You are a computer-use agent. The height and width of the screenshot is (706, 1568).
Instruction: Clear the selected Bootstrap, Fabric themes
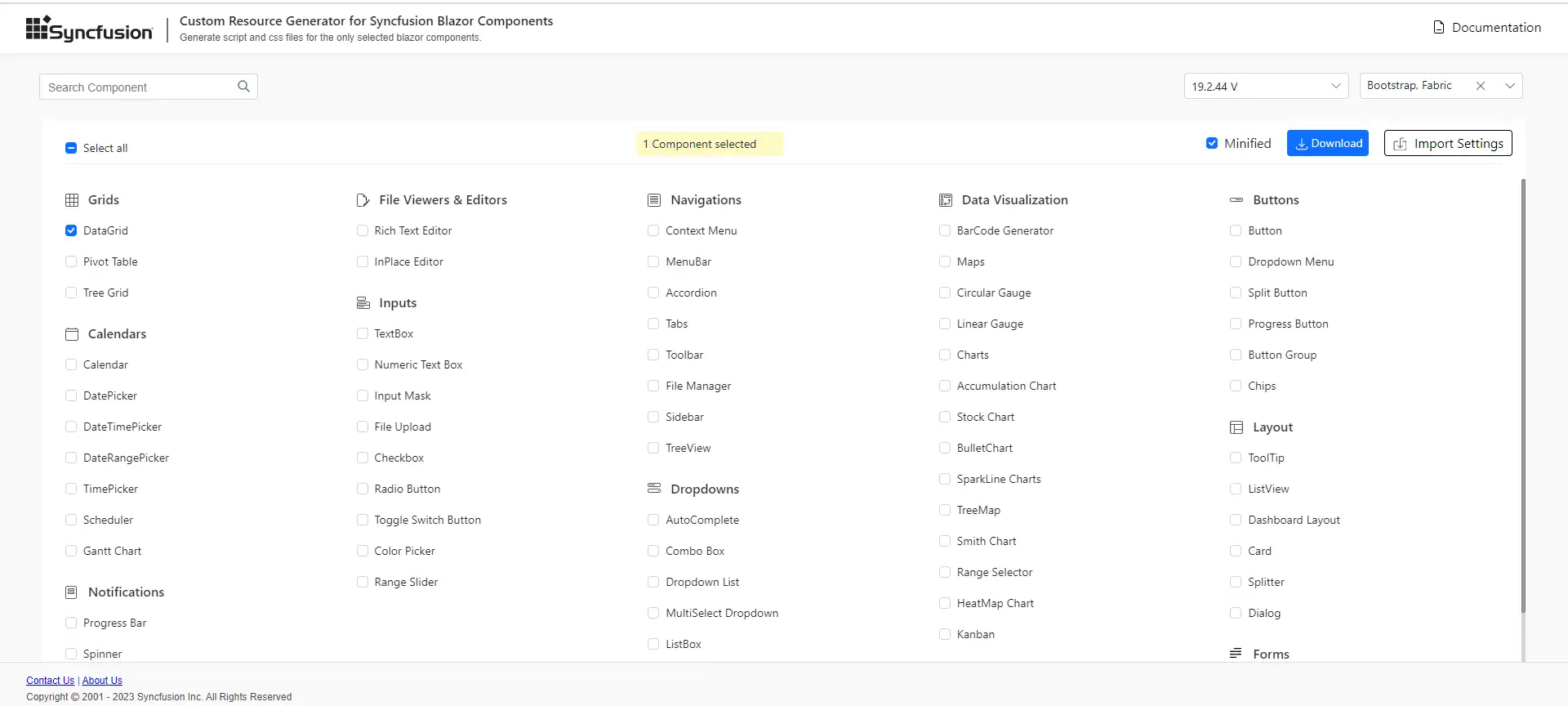click(1481, 86)
